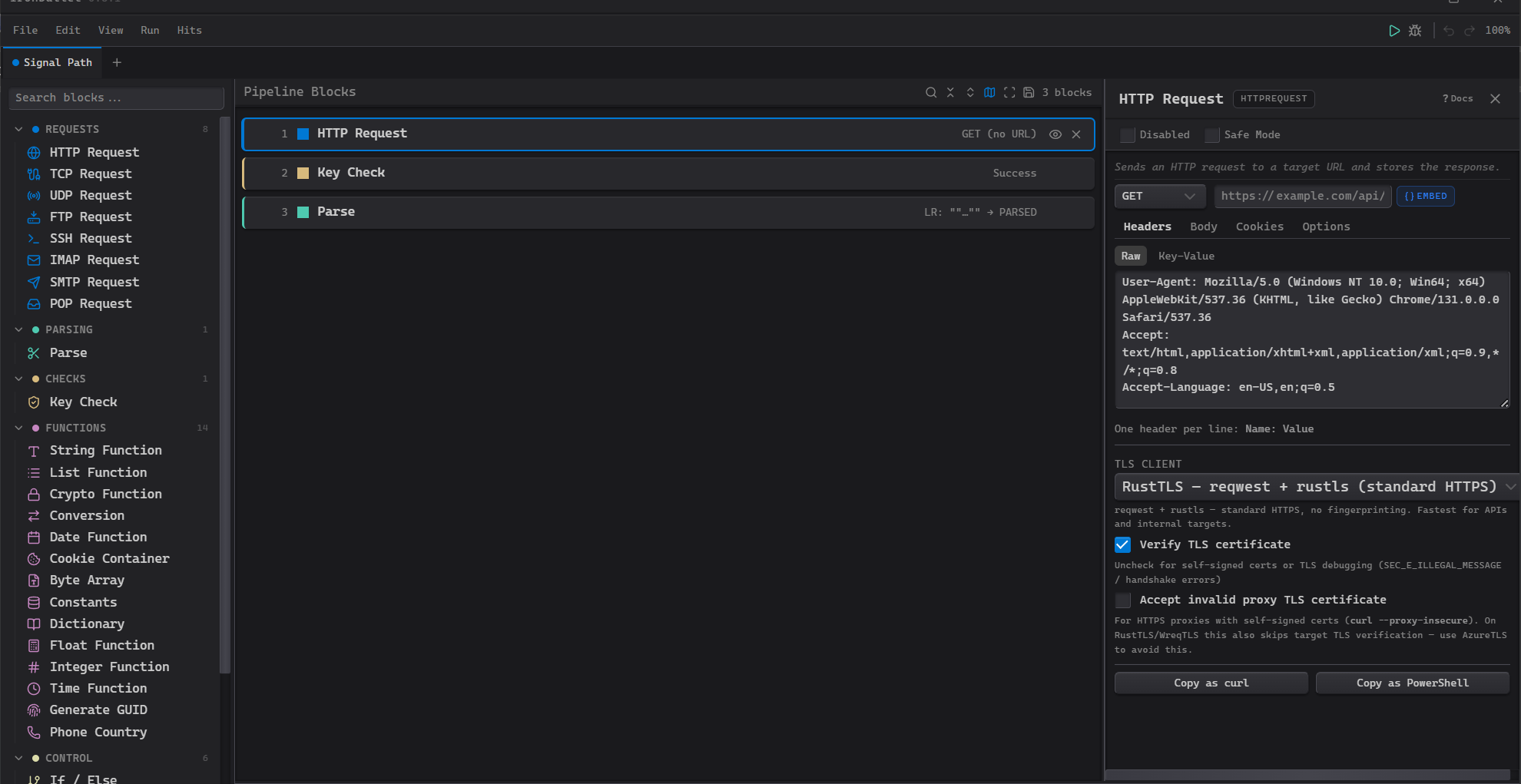Click the raw headers text area

click(x=1312, y=339)
